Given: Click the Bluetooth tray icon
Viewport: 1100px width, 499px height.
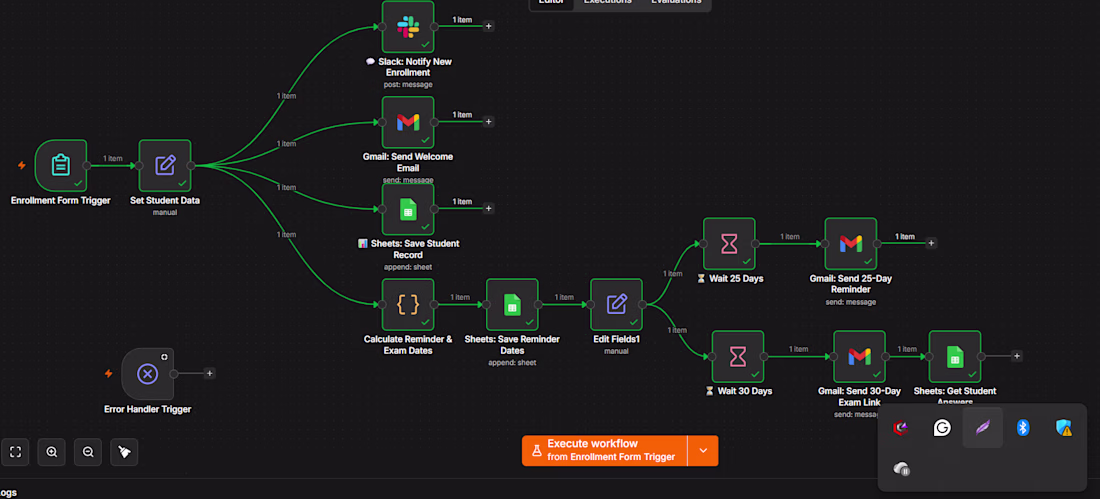Looking at the screenshot, I should pos(1023,427).
